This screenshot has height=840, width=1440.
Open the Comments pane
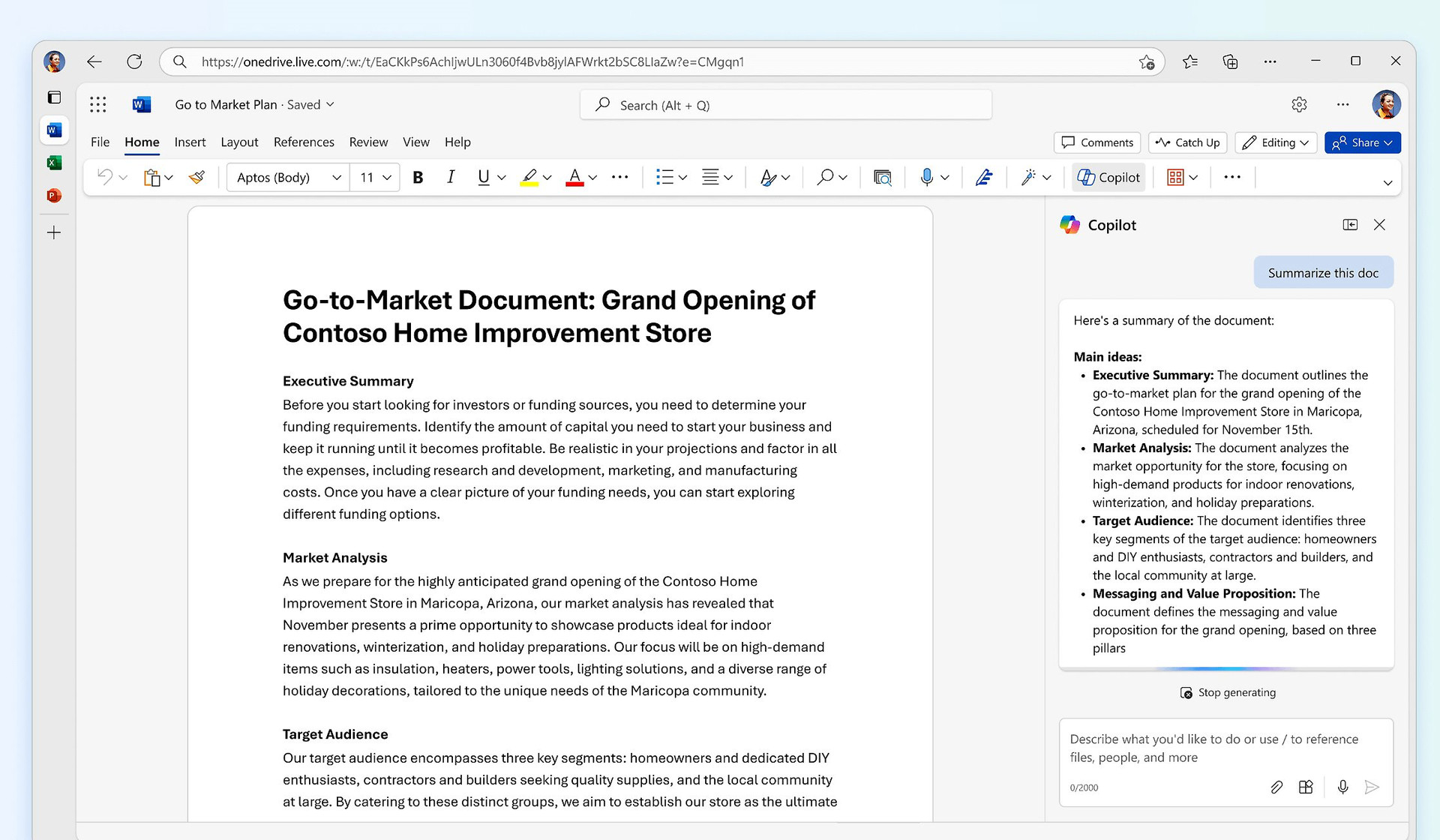coord(1097,142)
